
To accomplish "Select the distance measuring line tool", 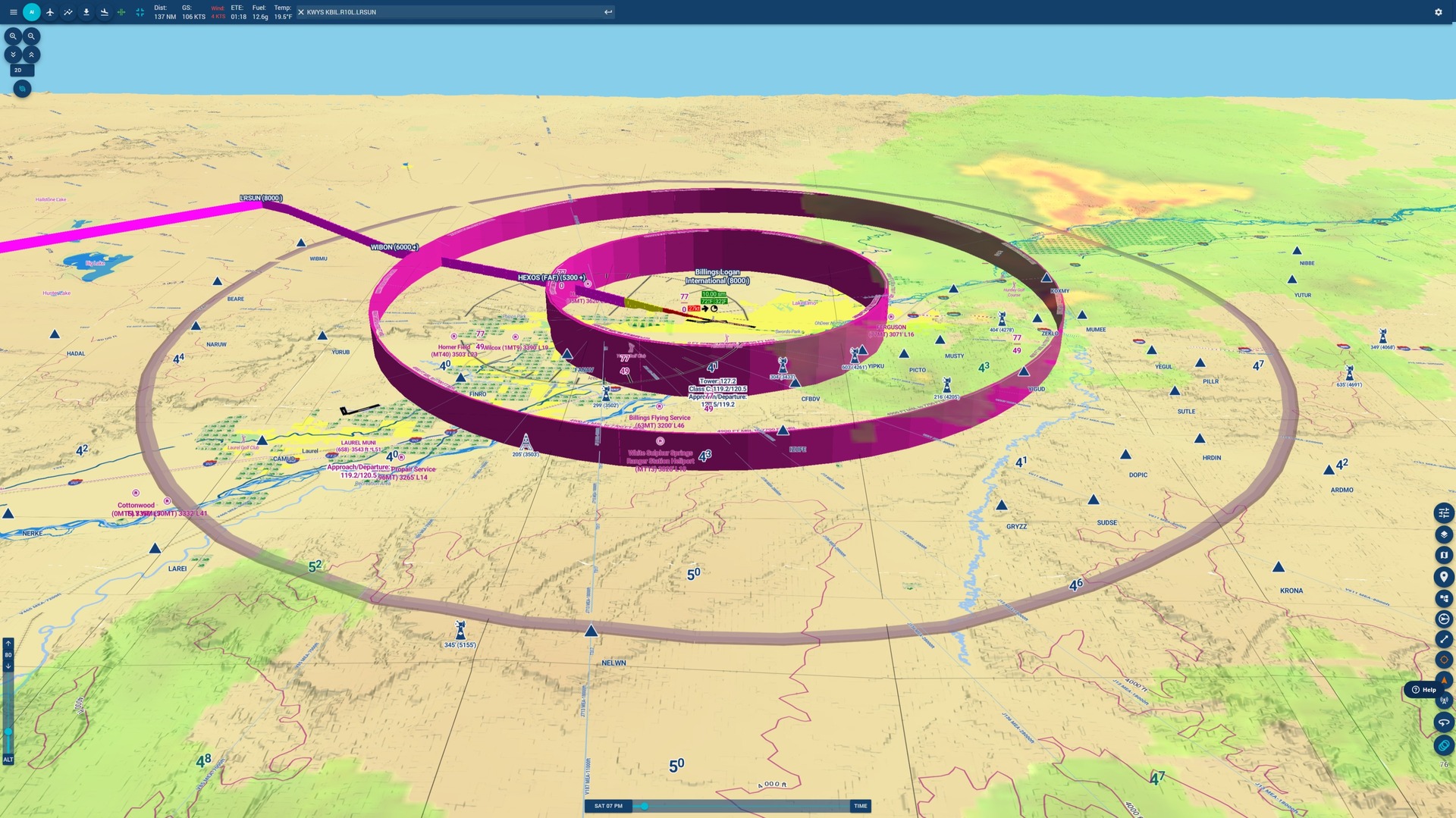I will [x=1443, y=639].
